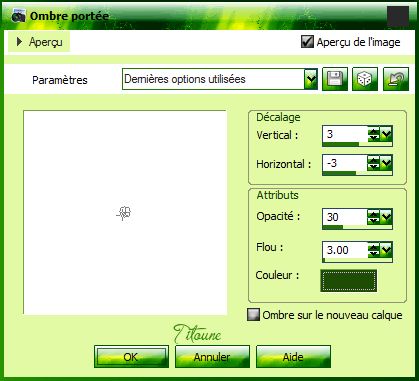Click the Flou spinner arrows
Screen dimensions: 419x381
point(373,250)
